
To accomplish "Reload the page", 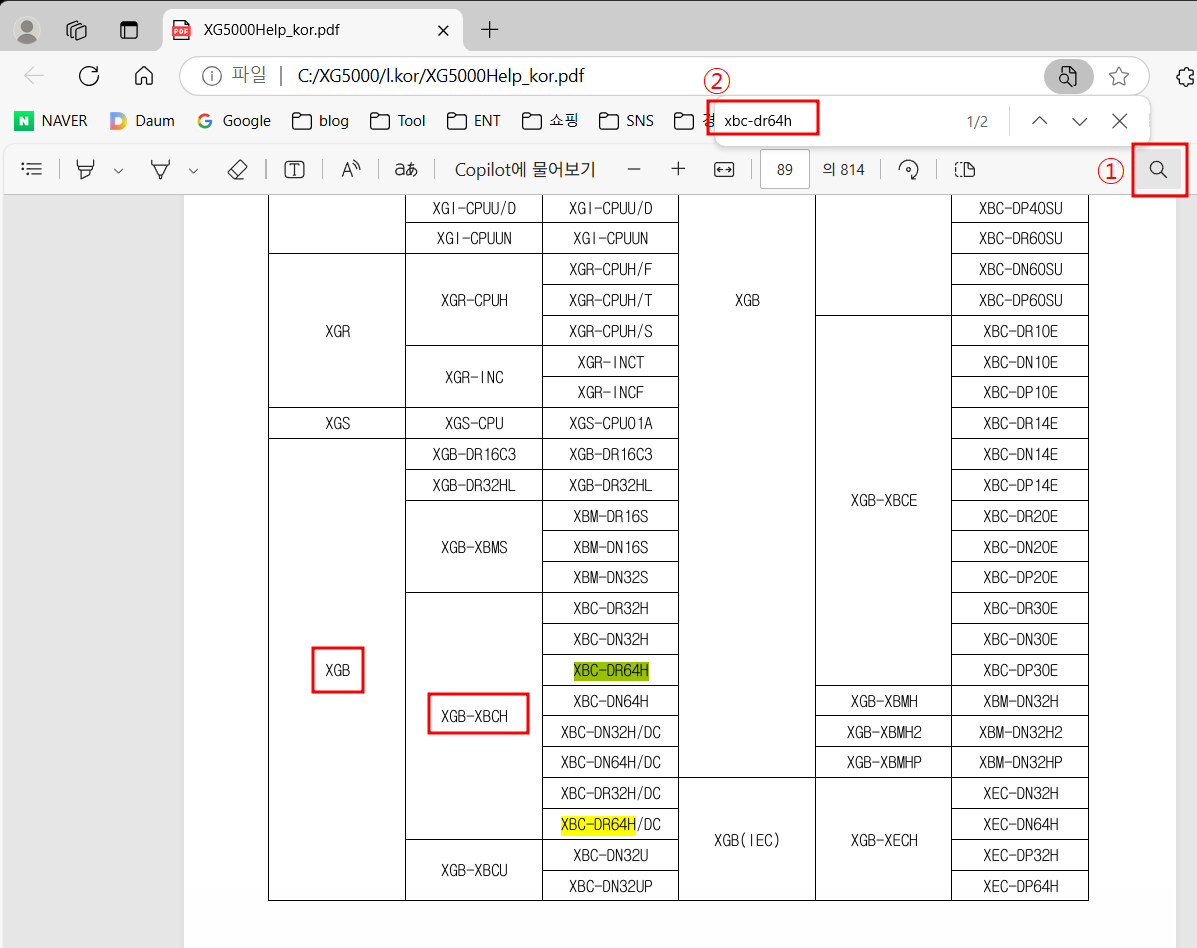I will [89, 76].
